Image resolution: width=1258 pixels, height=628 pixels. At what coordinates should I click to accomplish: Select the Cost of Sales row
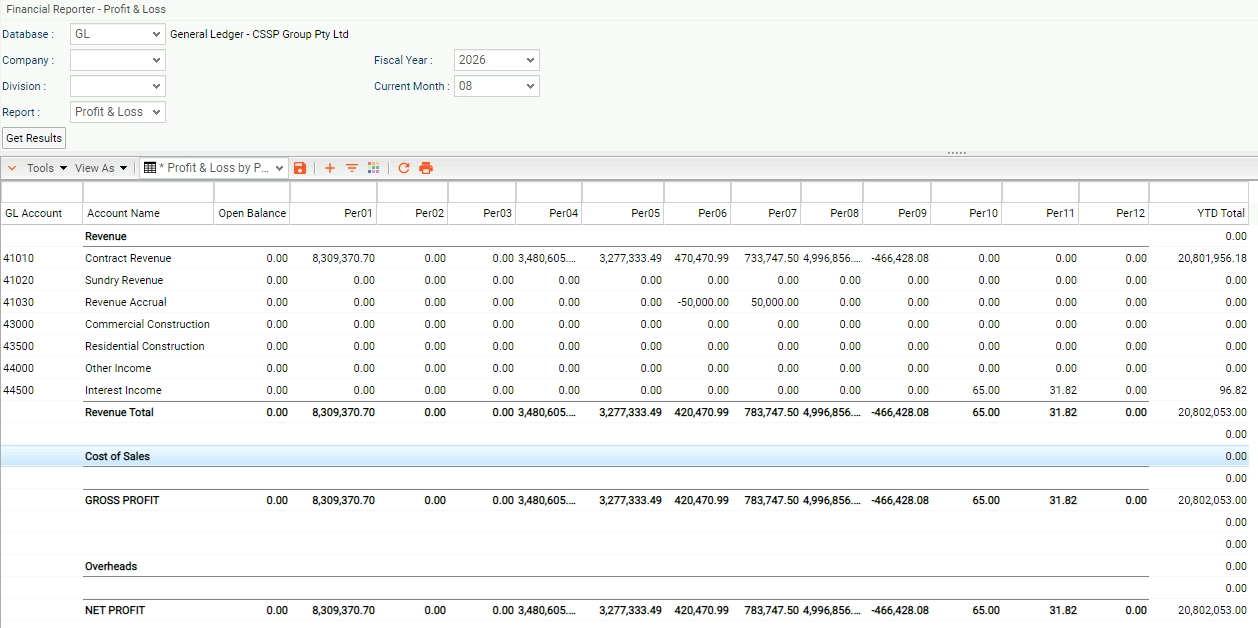point(625,456)
